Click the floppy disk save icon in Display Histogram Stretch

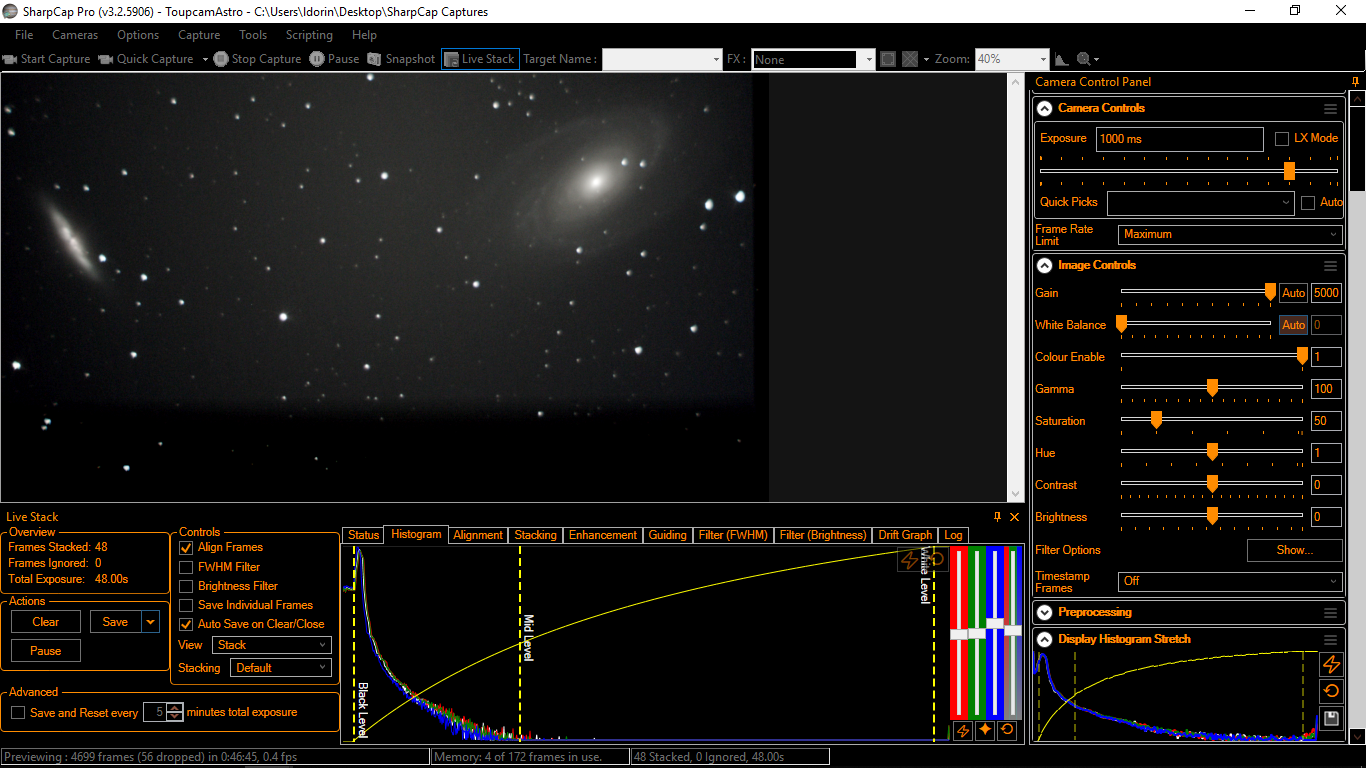click(x=1331, y=718)
